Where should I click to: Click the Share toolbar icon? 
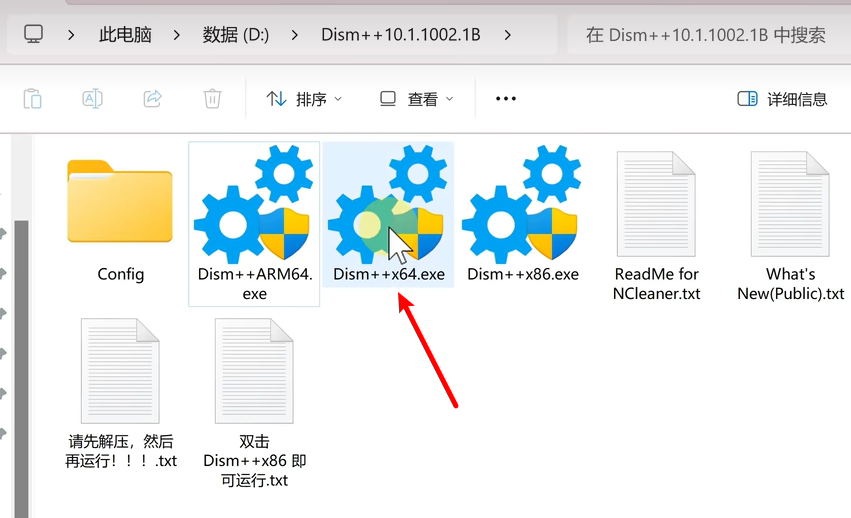click(153, 99)
